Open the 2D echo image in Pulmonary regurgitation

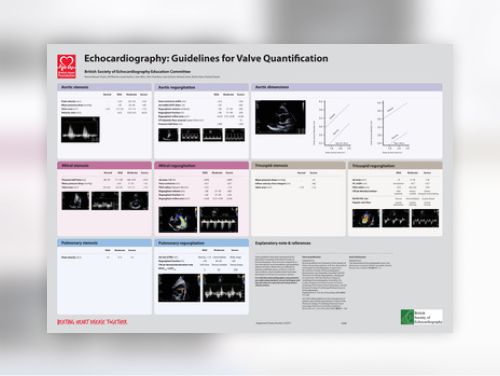tap(179, 288)
